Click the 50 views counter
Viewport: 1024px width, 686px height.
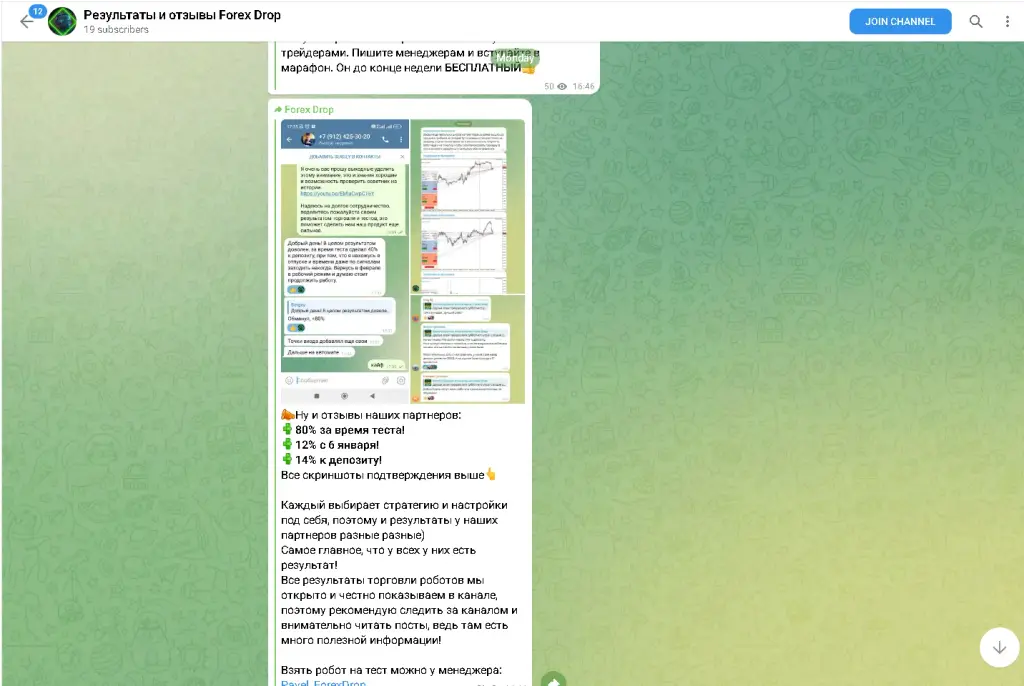pos(555,86)
